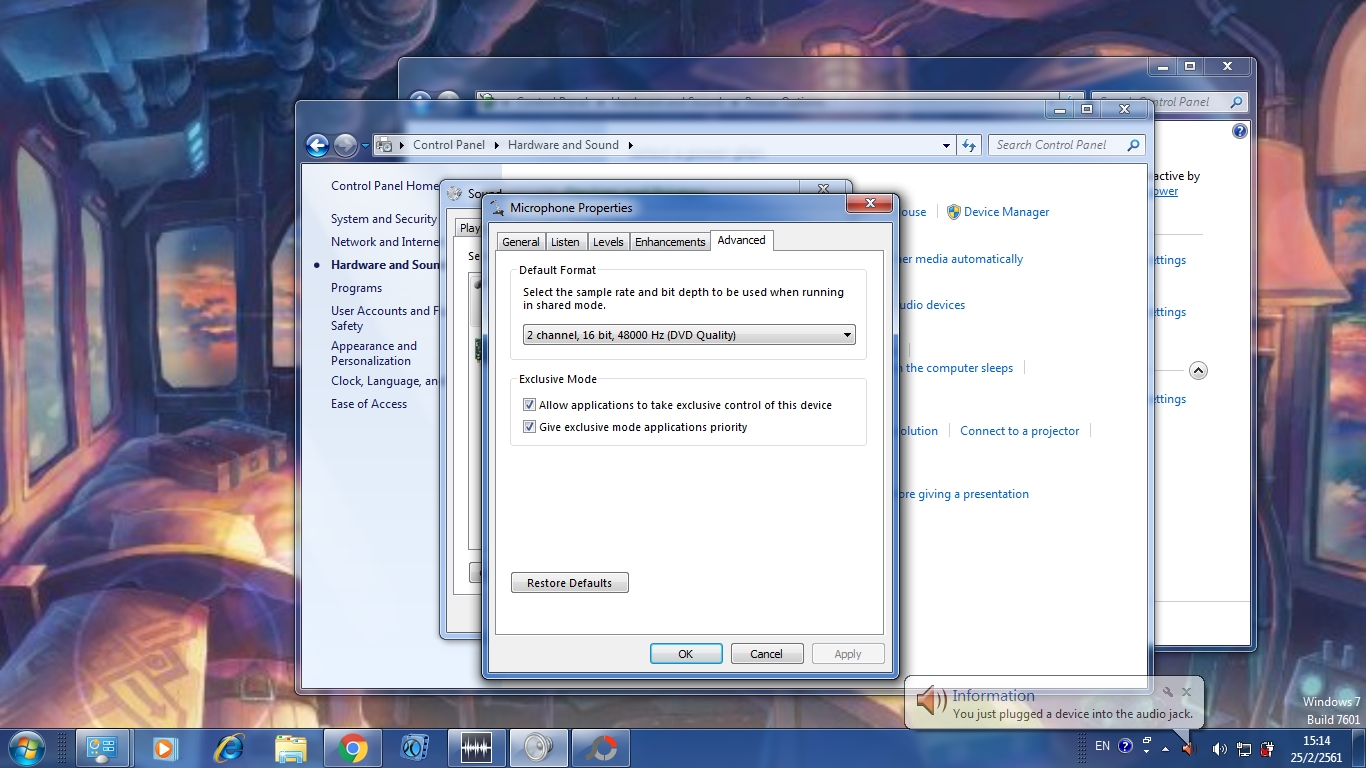This screenshot has width=1366, height=768.
Task: Open help in the Power Options window
Action: (x=1240, y=131)
